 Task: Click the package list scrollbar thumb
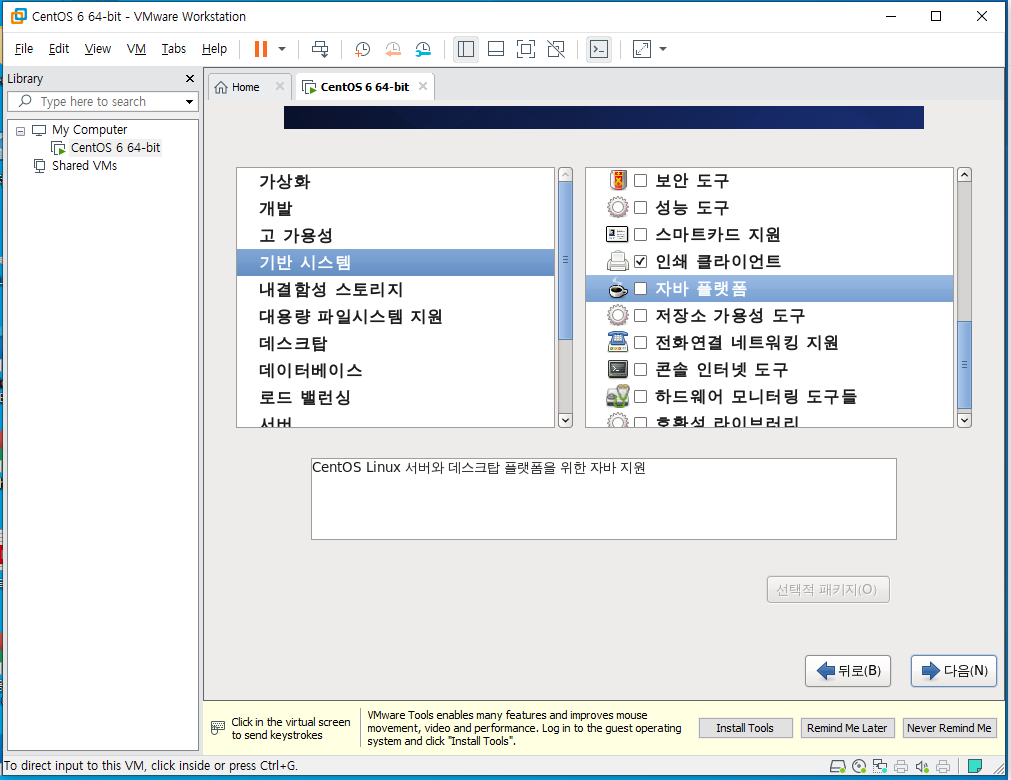pyautogui.click(x=965, y=365)
